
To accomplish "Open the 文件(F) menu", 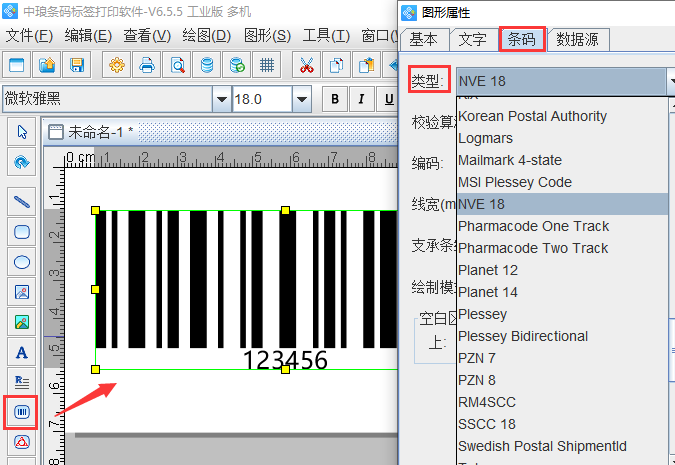I will [x=29, y=36].
